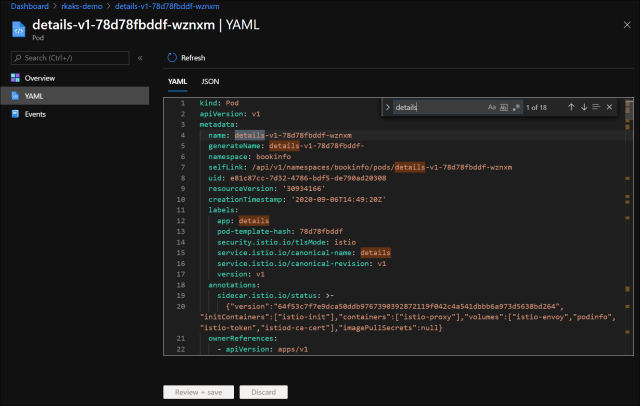Switch to the JSON tab
This screenshot has width=640, height=406.
[210, 82]
